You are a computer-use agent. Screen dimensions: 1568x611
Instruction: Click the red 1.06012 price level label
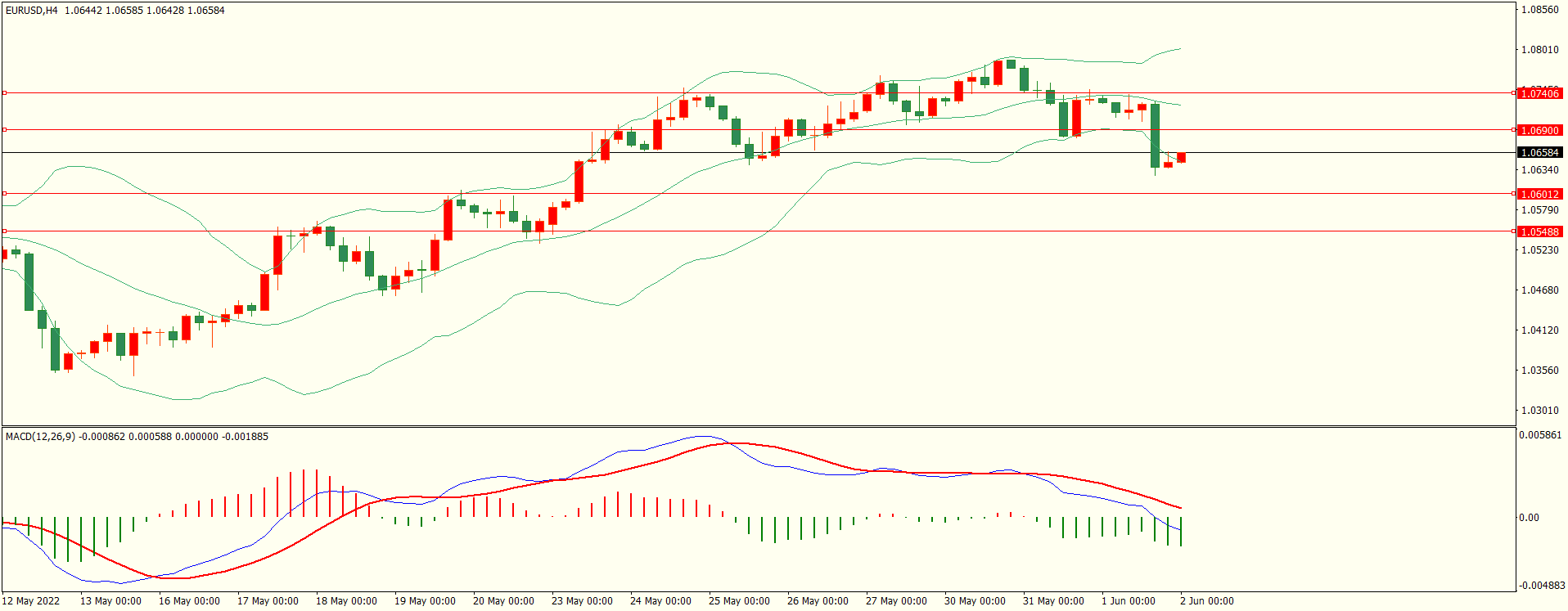1539,195
